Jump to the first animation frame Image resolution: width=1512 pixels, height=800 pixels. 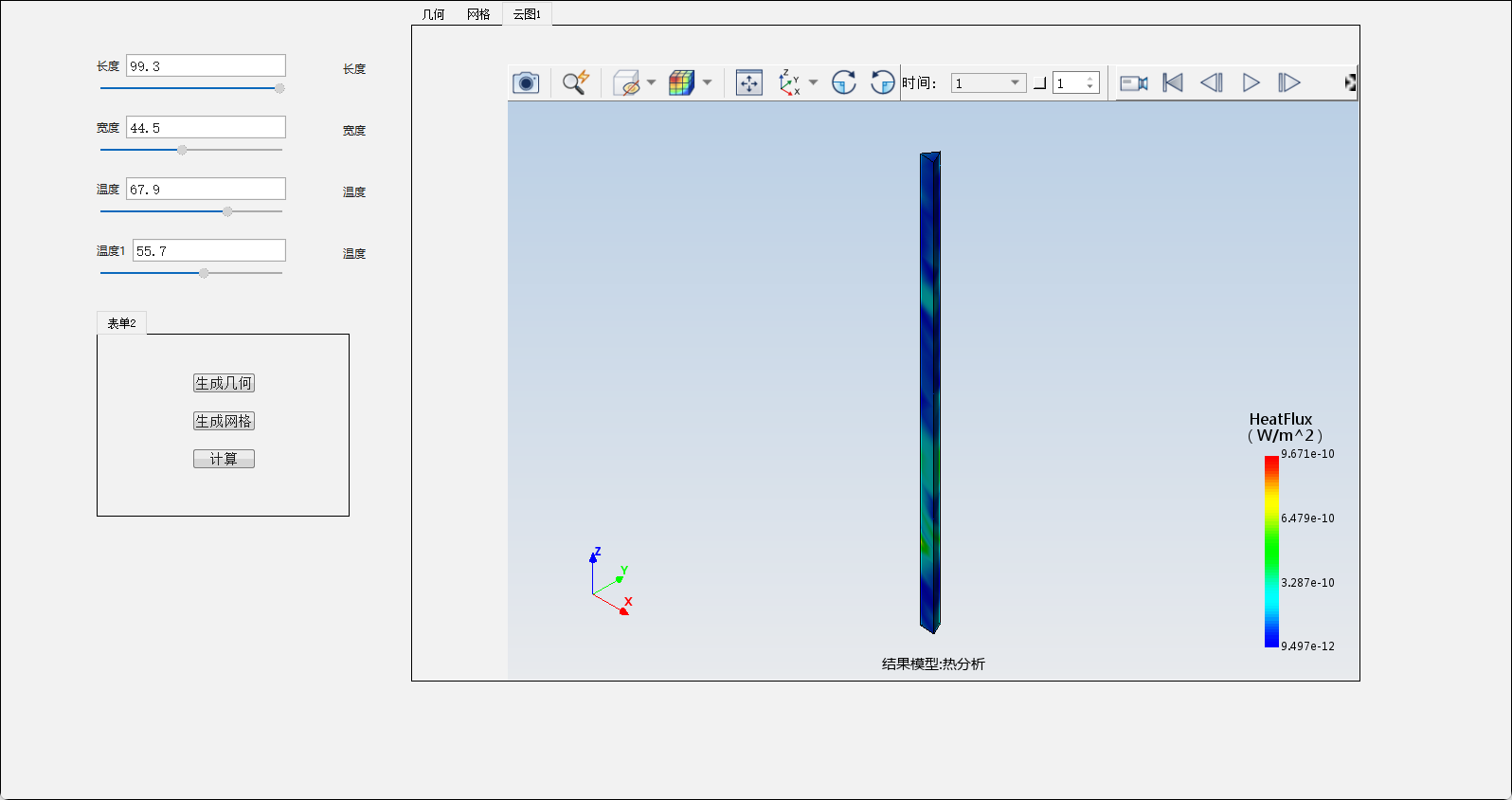tap(1173, 82)
